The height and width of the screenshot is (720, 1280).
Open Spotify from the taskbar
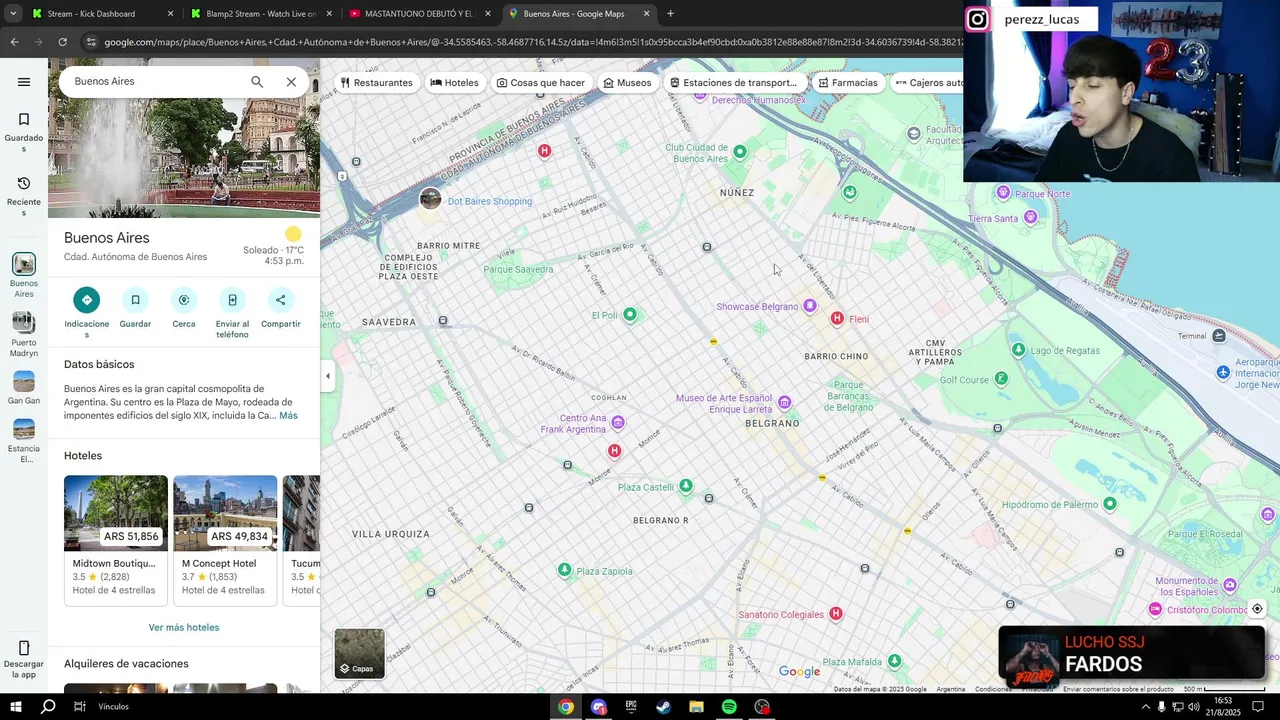point(729,707)
